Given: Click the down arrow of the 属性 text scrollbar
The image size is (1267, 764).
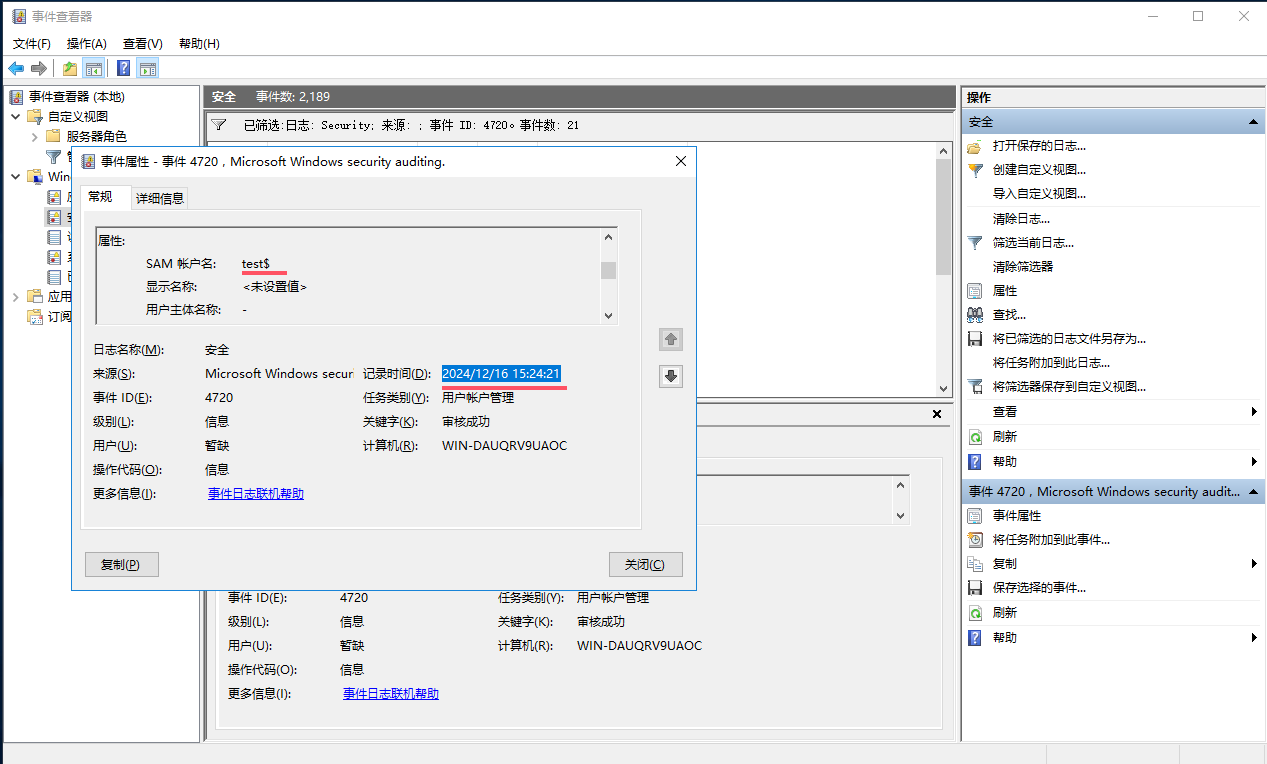Looking at the screenshot, I should tap(608, 315).
